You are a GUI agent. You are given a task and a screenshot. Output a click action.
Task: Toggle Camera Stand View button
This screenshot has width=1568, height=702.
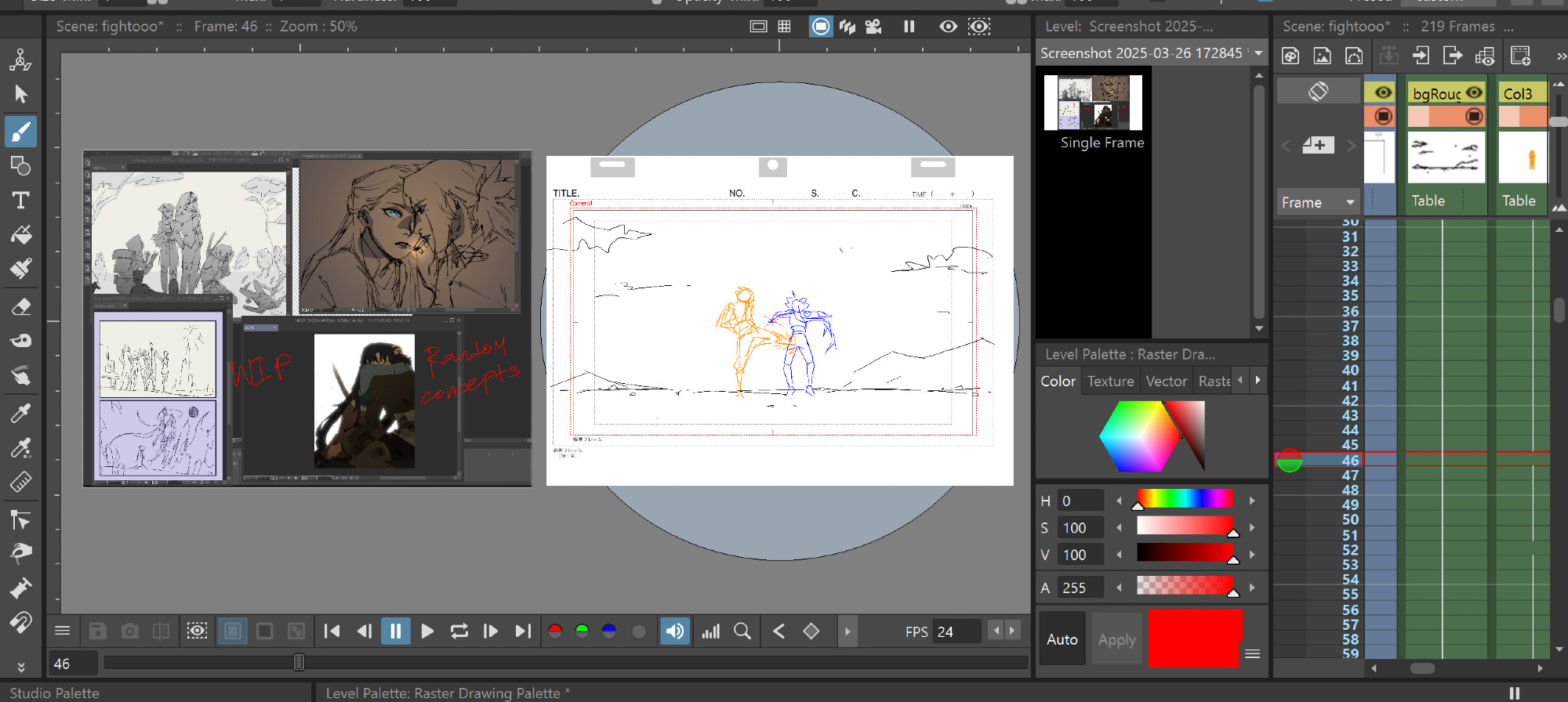coord(821,27)
